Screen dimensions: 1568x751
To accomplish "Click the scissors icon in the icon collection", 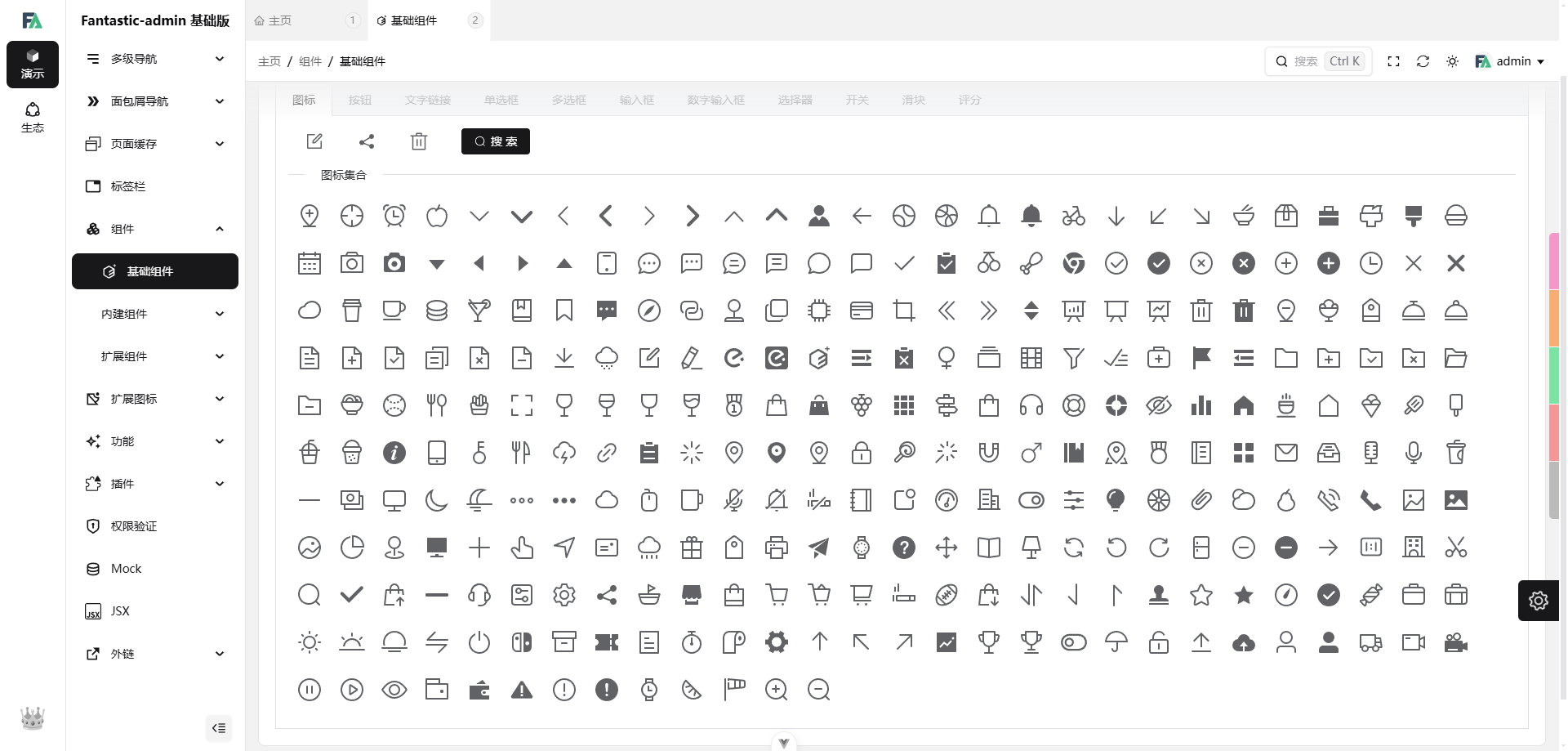I will pos(1456,548).
